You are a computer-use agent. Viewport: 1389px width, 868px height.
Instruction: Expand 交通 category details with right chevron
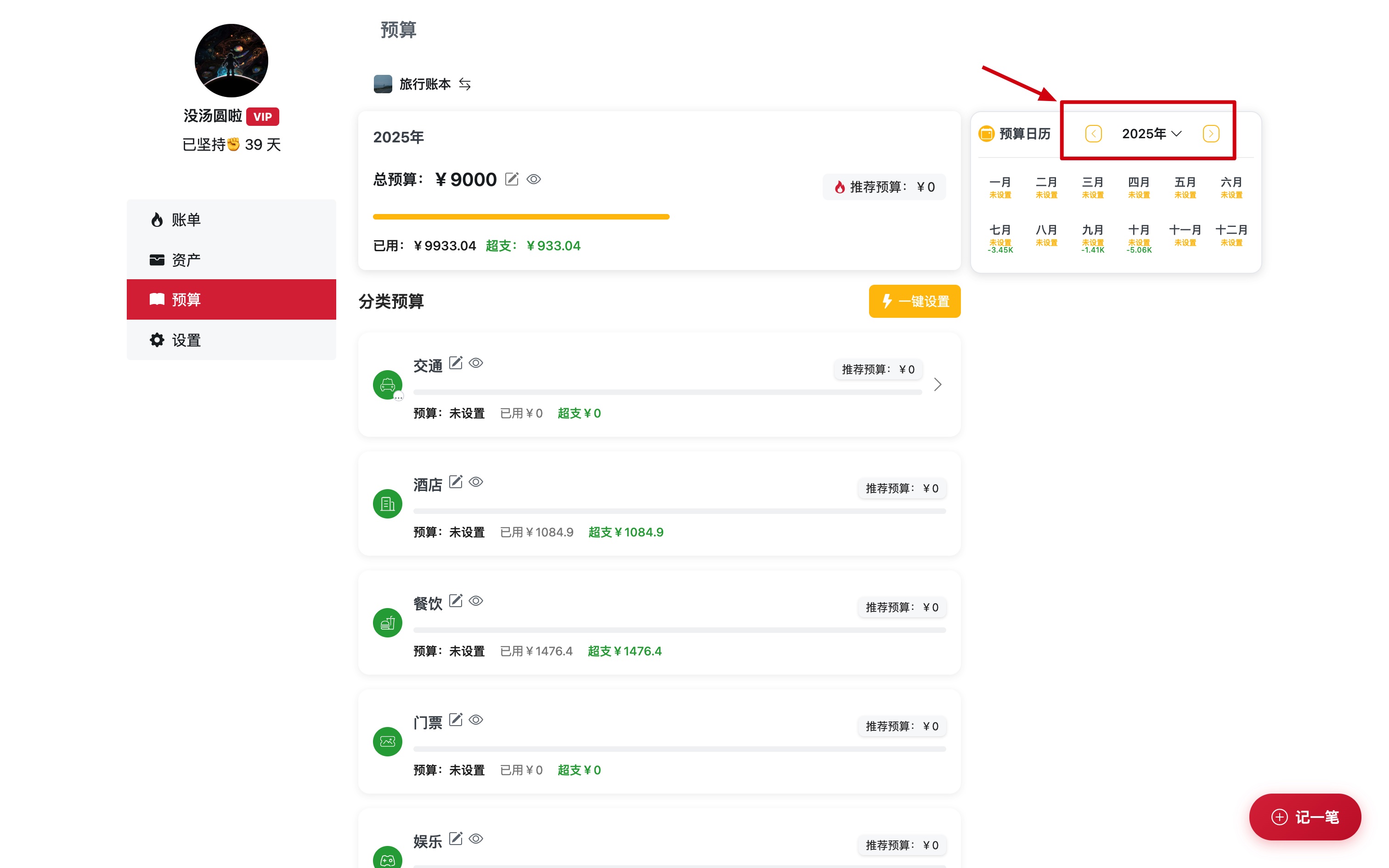point(938,384)
